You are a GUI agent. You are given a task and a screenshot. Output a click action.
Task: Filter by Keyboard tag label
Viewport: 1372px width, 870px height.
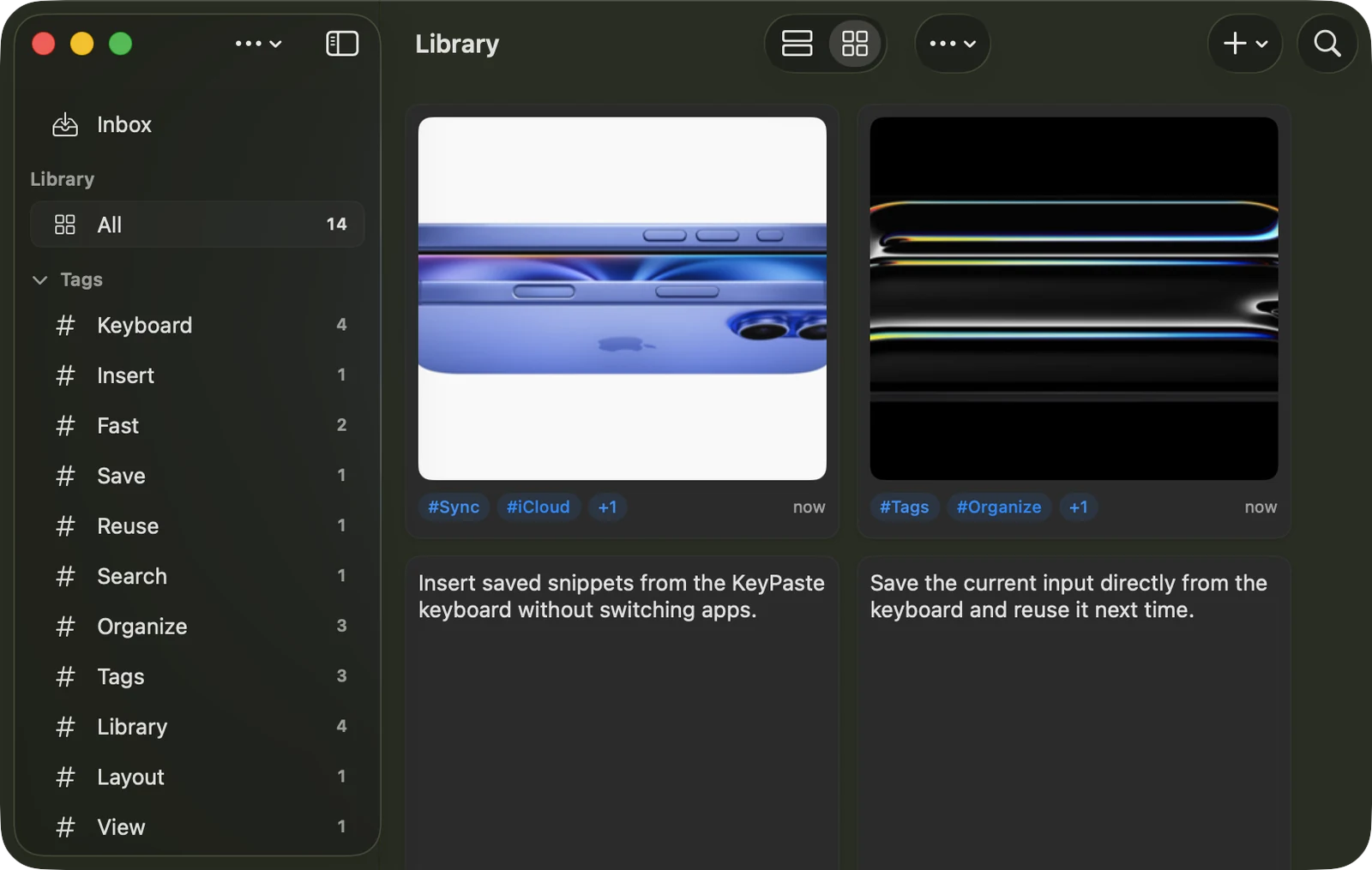(145, 326)
